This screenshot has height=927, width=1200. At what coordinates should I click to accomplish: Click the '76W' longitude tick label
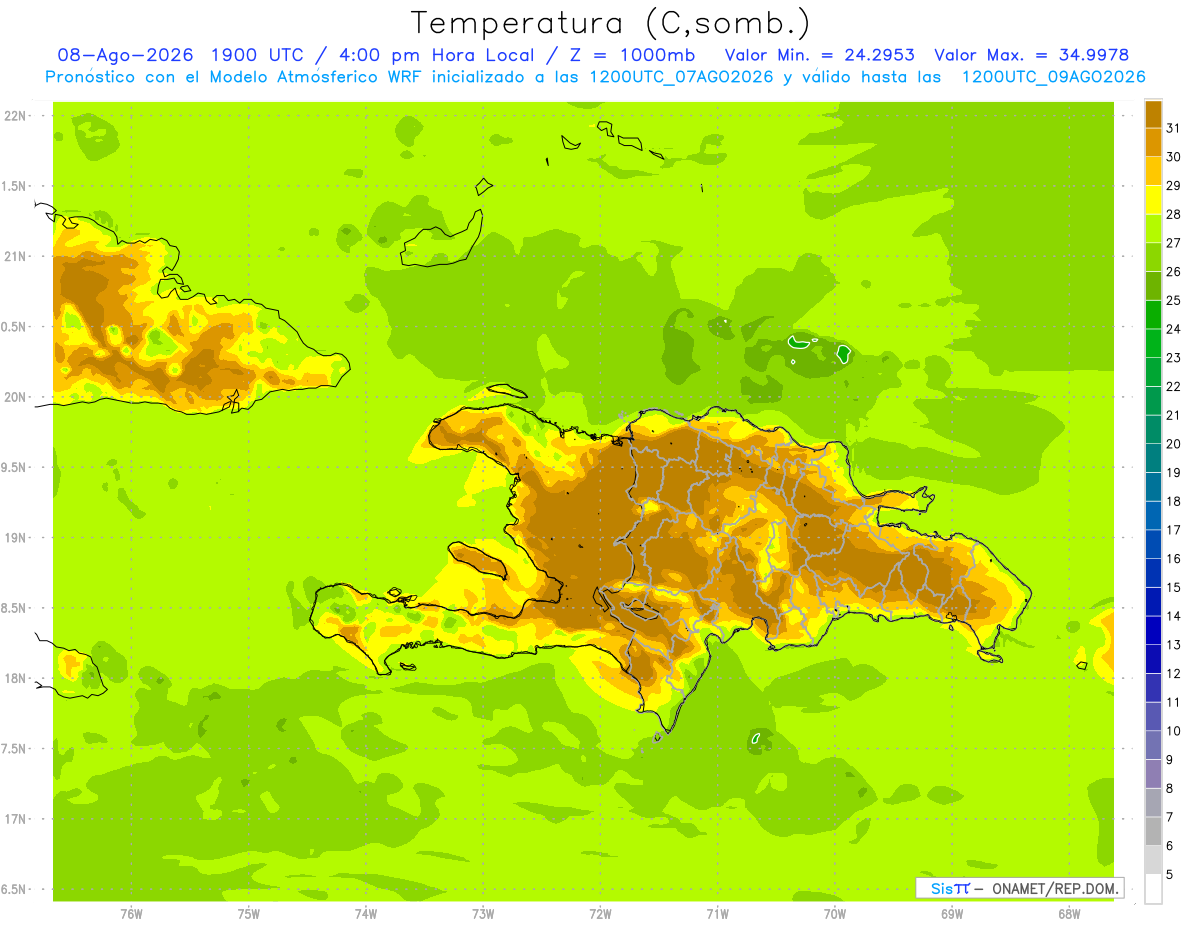tap(131, 913)
